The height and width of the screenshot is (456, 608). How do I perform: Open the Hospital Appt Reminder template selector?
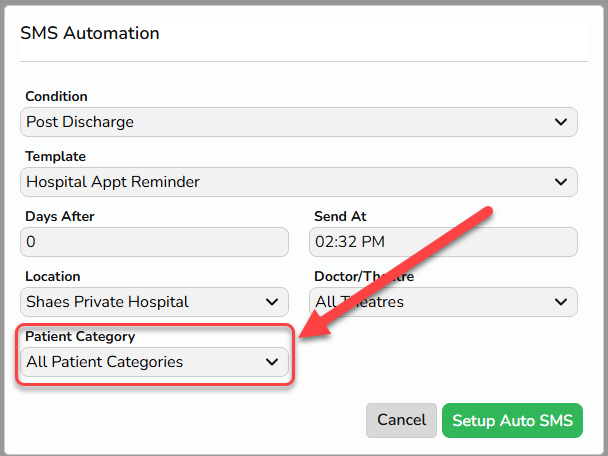tap(299, 182)
